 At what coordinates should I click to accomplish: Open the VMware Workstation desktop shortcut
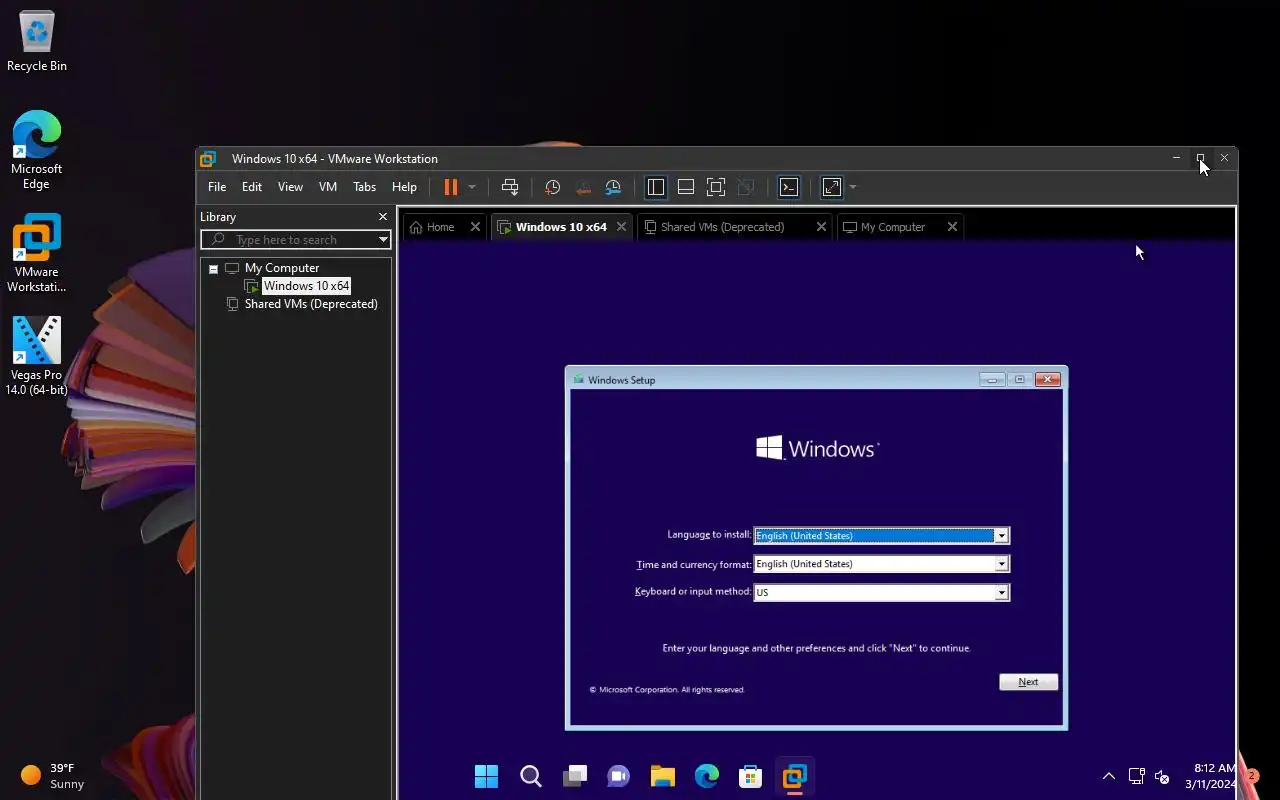click(x=37, y=253)
